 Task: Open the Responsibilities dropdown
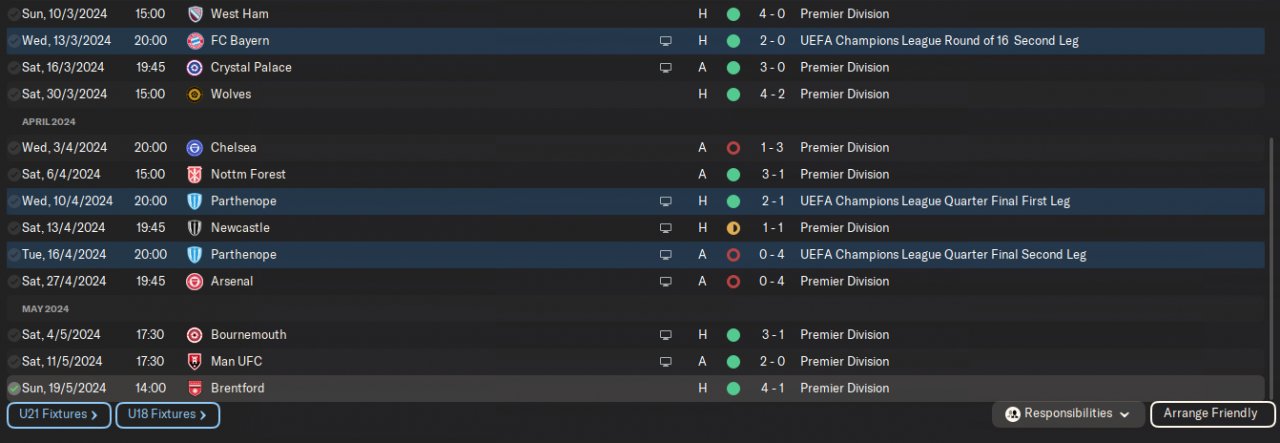click(x=1068, y=414)
